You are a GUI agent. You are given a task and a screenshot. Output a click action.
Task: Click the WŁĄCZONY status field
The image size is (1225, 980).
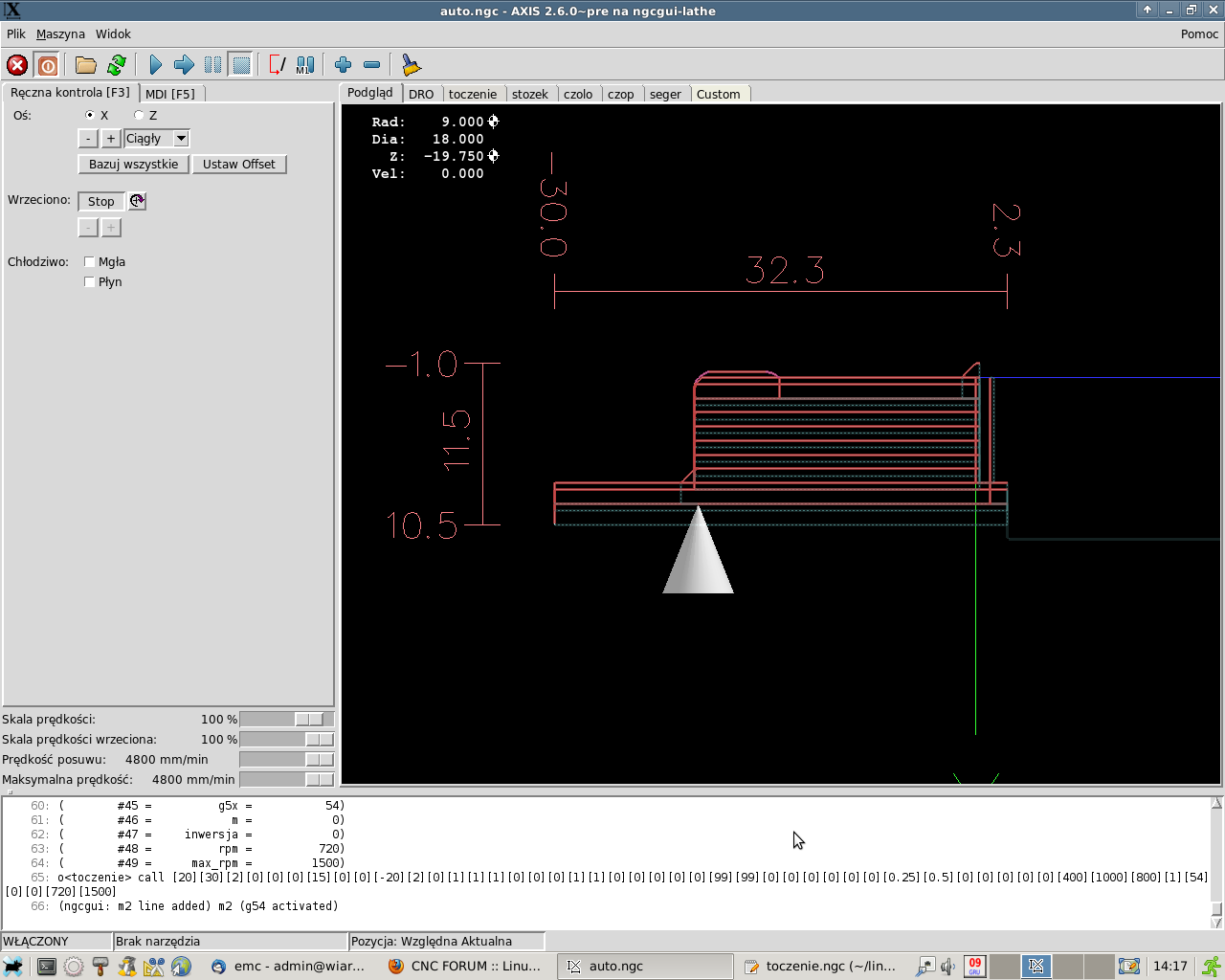point(56,942)
